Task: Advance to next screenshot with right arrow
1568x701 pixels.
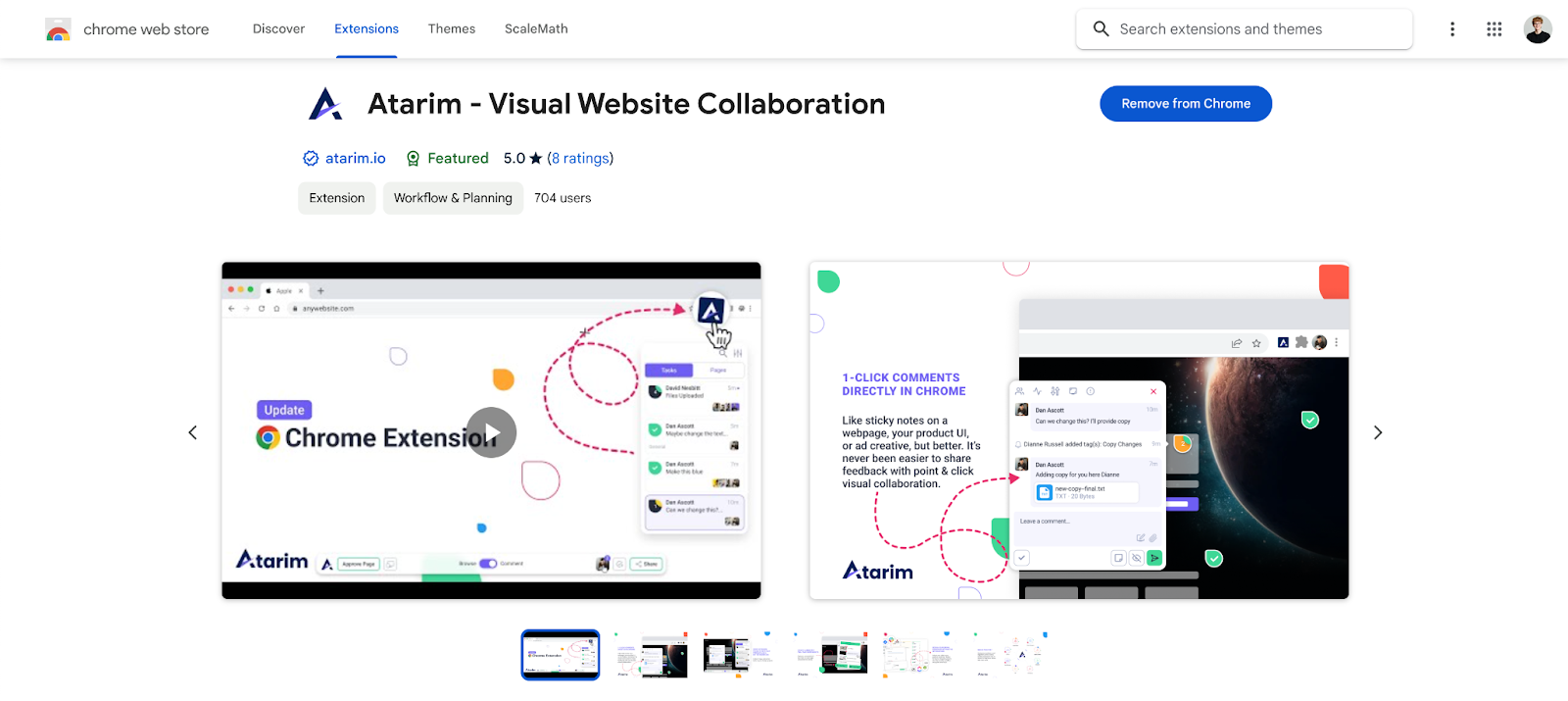Action: 1377,432
